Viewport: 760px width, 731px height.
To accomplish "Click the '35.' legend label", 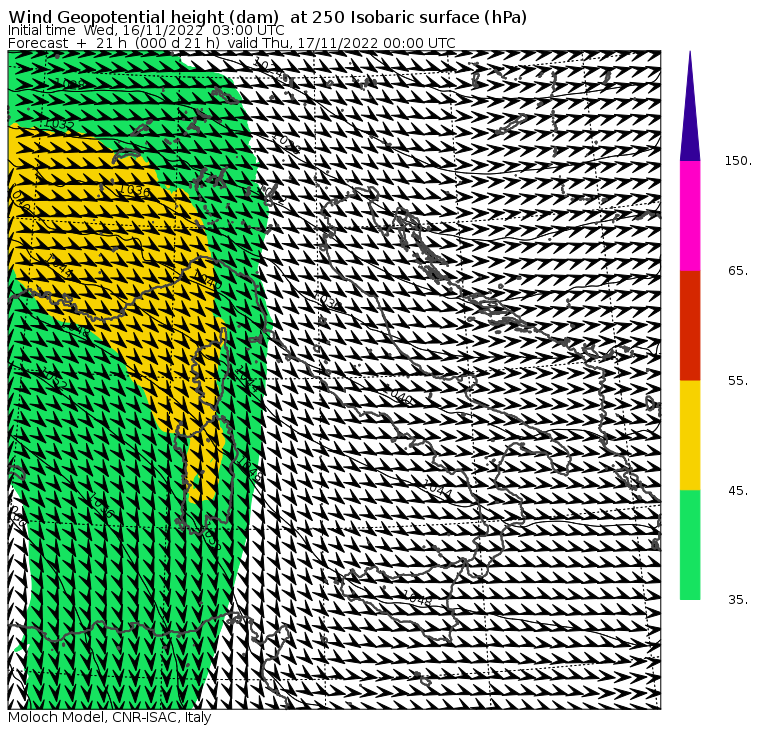I will [x=738, y=600].
